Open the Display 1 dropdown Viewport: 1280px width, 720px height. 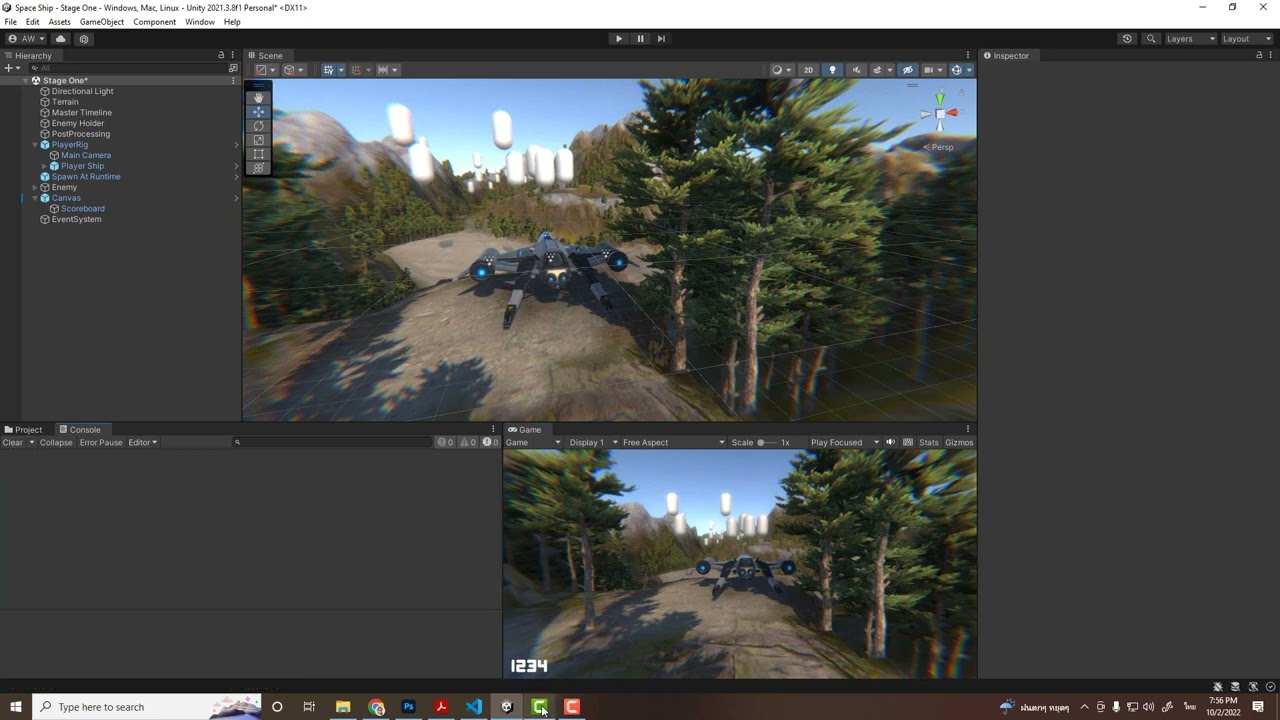[591, 442]
